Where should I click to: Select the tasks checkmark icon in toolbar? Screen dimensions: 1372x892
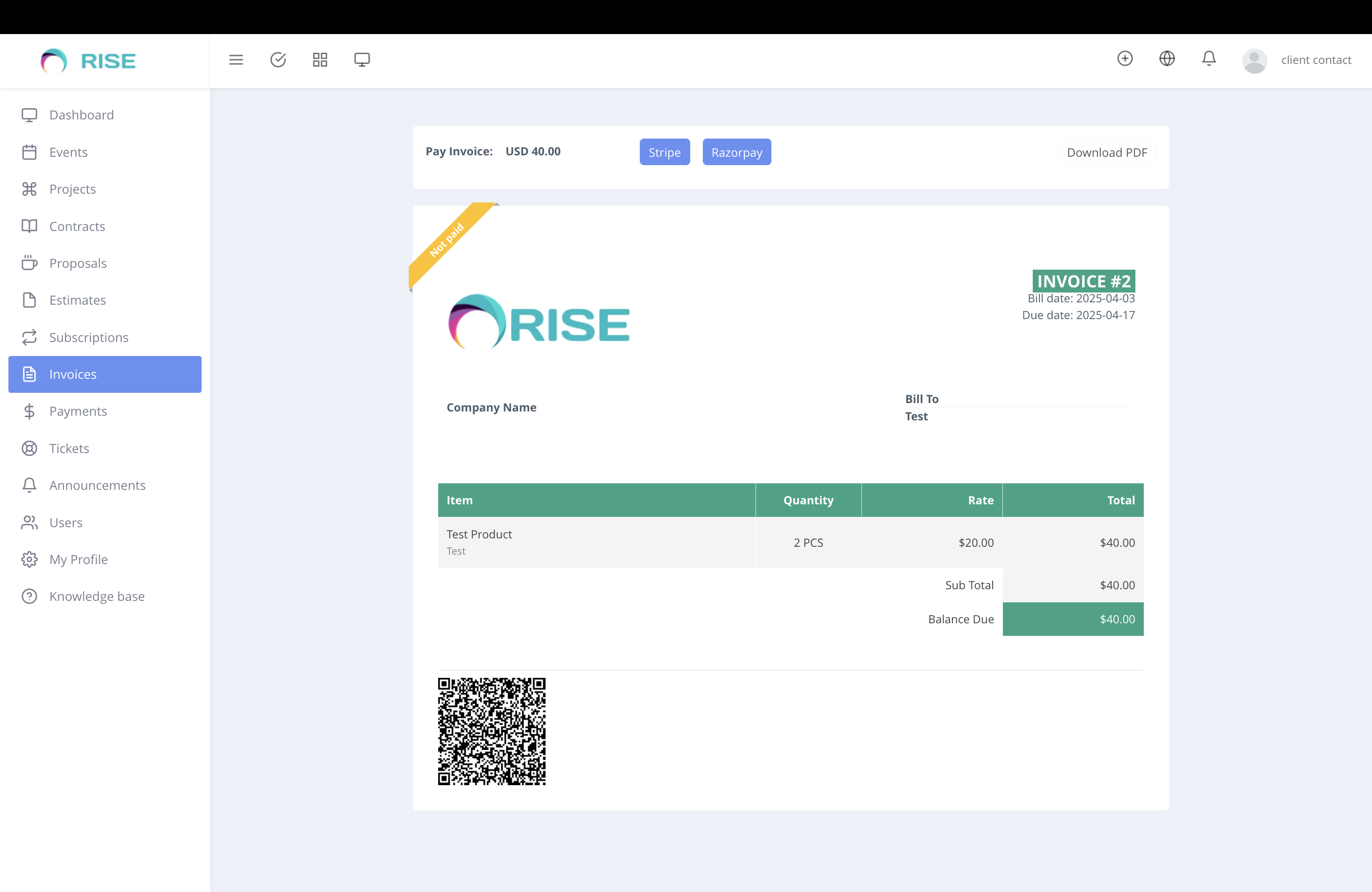[x=278, y=59]
